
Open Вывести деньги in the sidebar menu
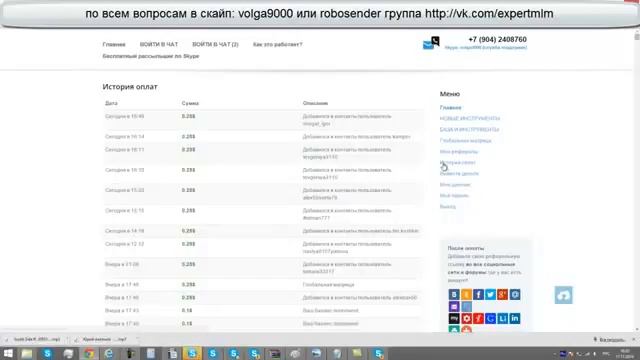459,174
